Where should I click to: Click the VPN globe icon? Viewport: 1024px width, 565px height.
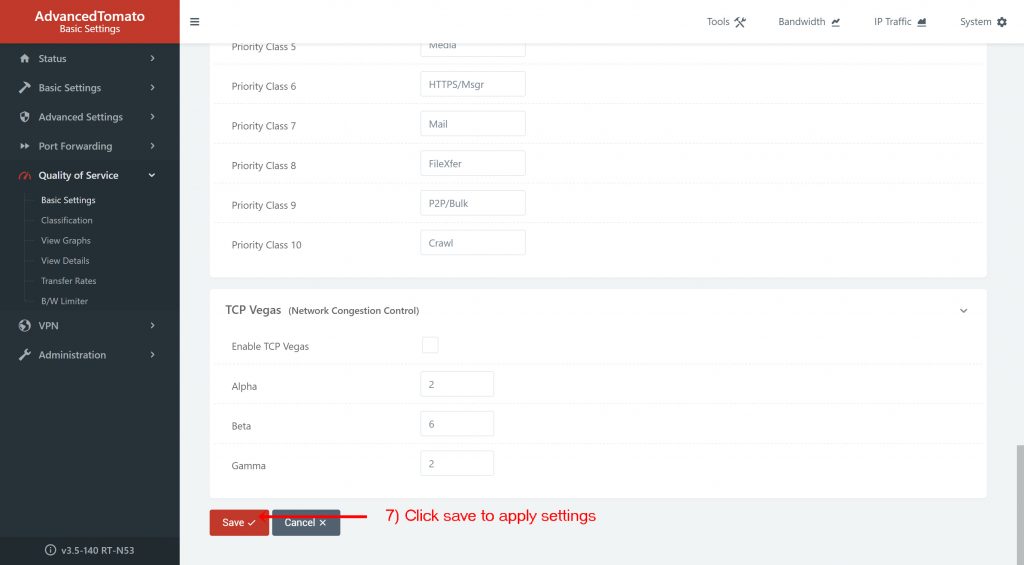25,325
